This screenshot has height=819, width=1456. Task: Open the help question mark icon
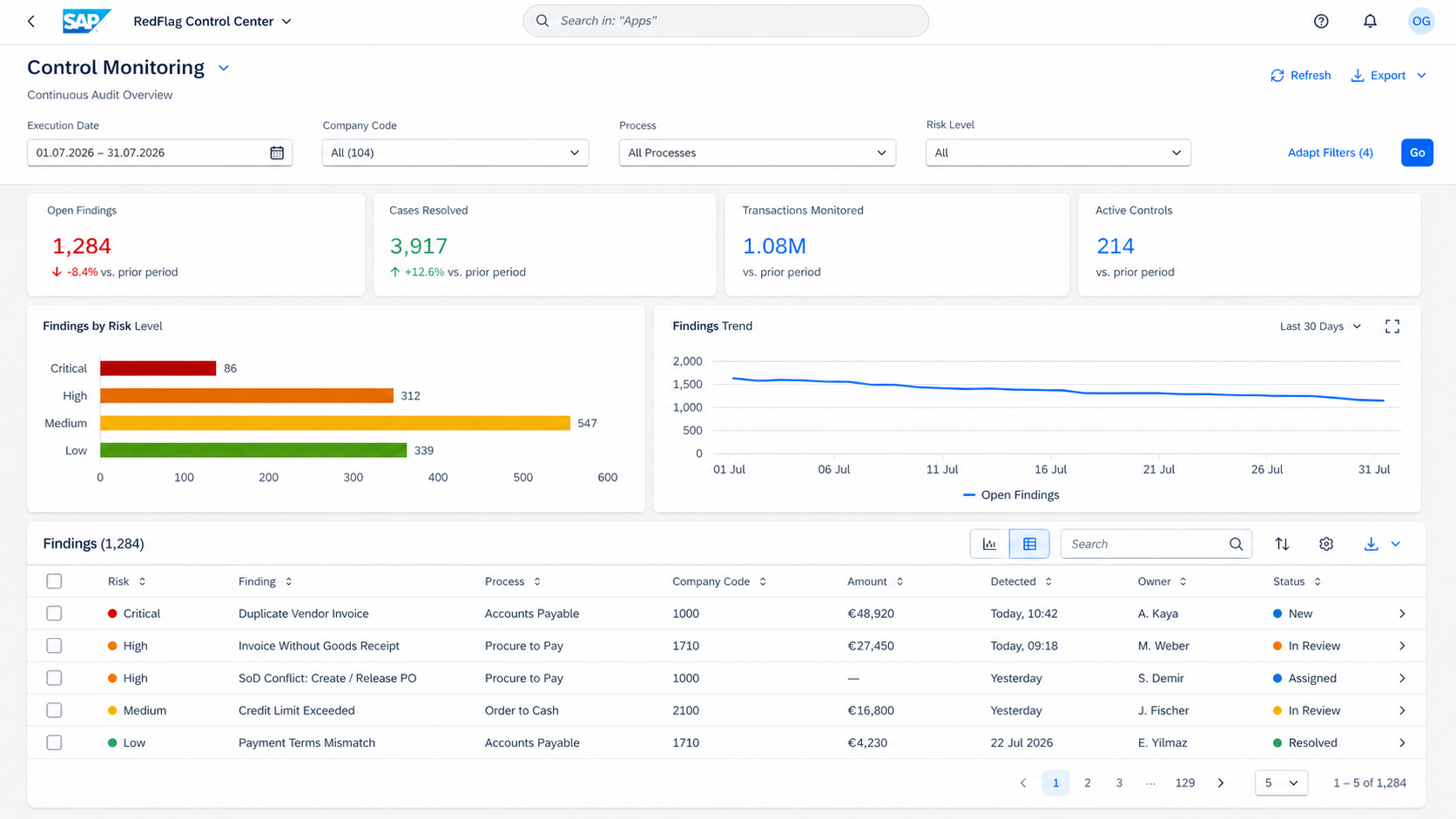pyautogui.click(x=1321, y=21)
